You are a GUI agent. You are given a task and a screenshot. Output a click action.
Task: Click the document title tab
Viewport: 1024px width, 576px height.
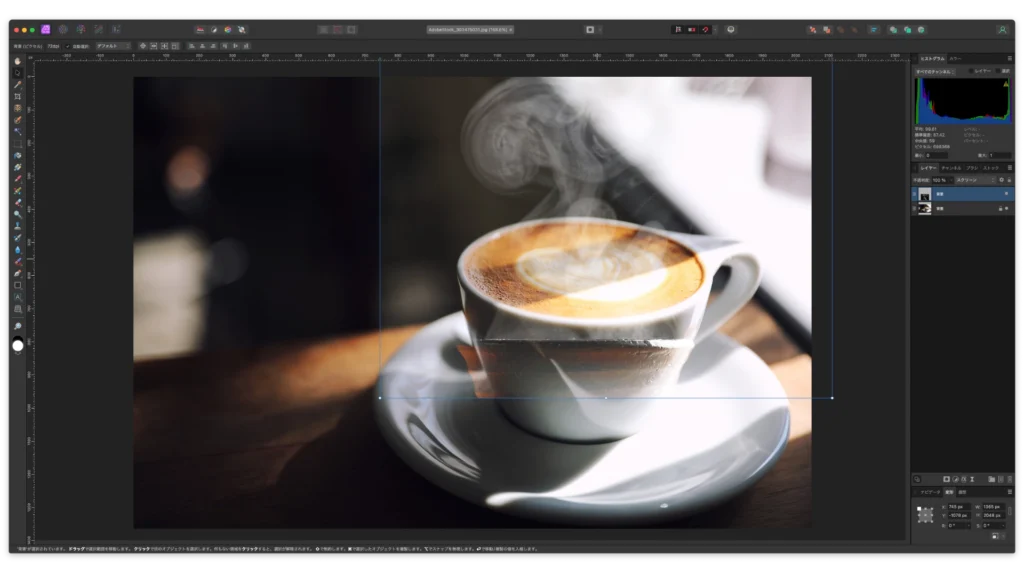coord(470,30)
